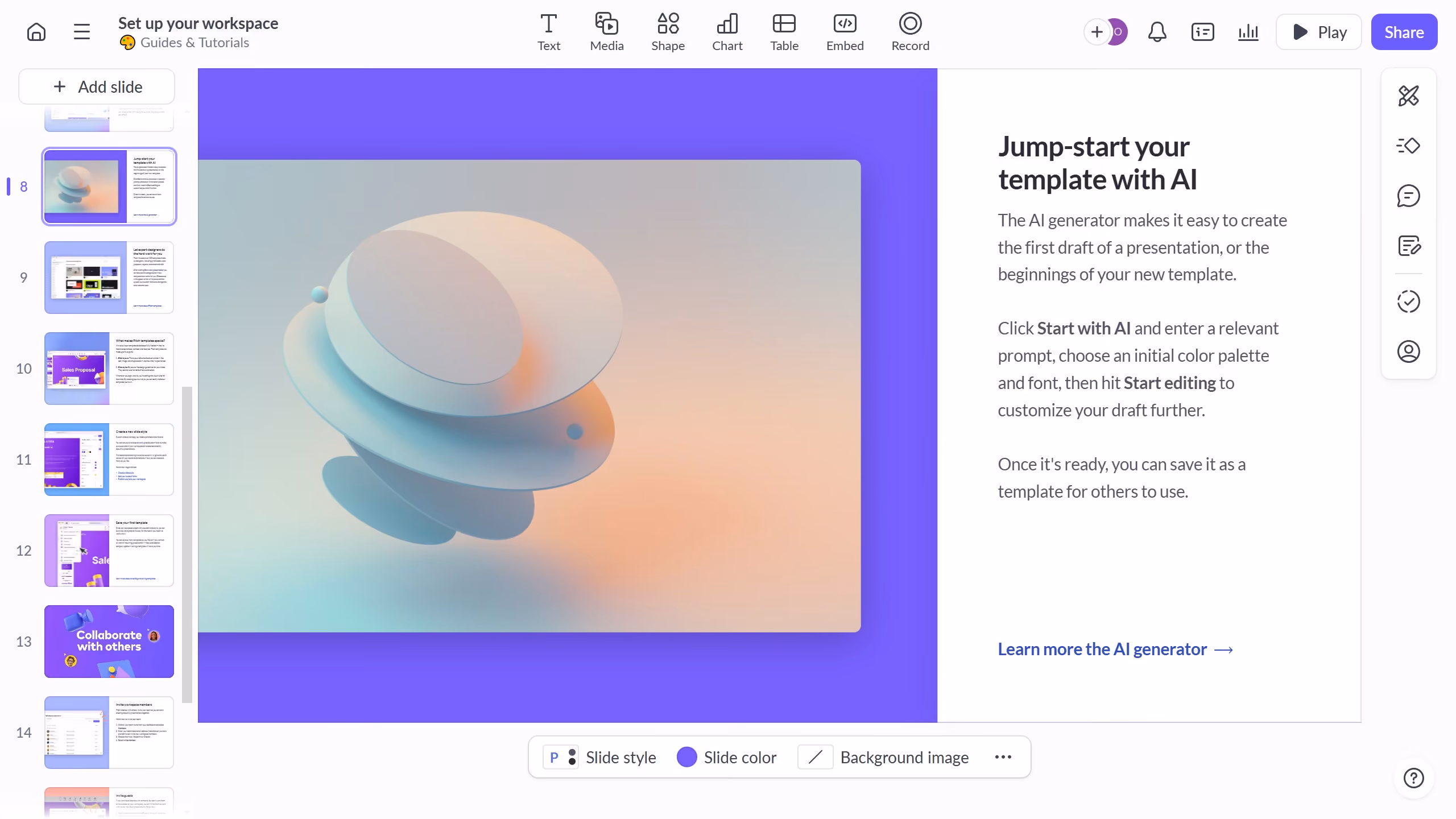Viewport: 1456px width, 819px height.
Task: Open more slide options ellipsis
Action: (1003, 757)
